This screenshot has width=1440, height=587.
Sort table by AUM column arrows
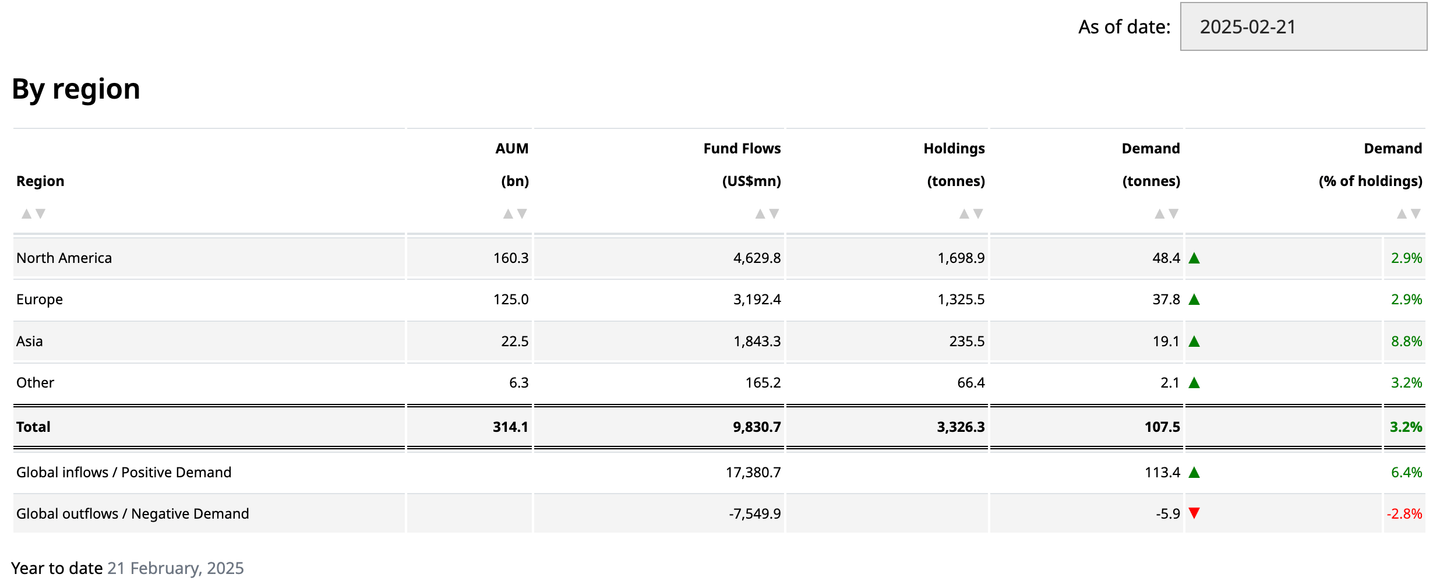515,213
